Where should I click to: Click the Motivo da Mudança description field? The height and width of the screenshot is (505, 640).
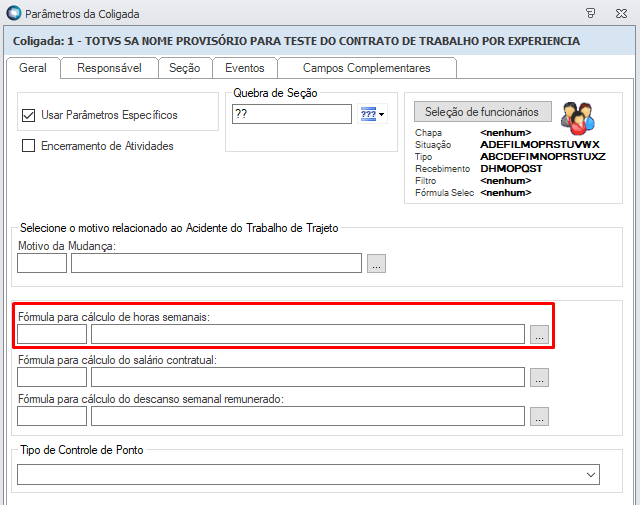[x=216, y=263]
